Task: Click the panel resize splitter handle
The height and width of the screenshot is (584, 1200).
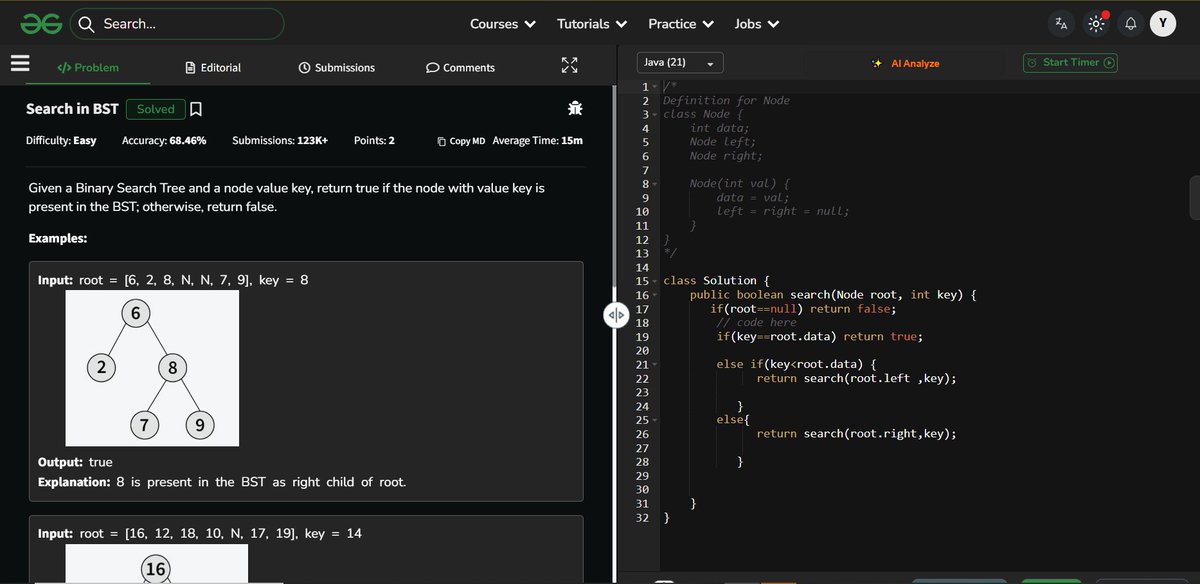Action: coord(615,315)
